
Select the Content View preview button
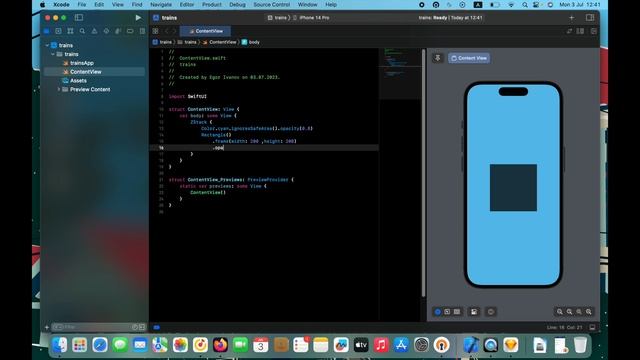469,58
